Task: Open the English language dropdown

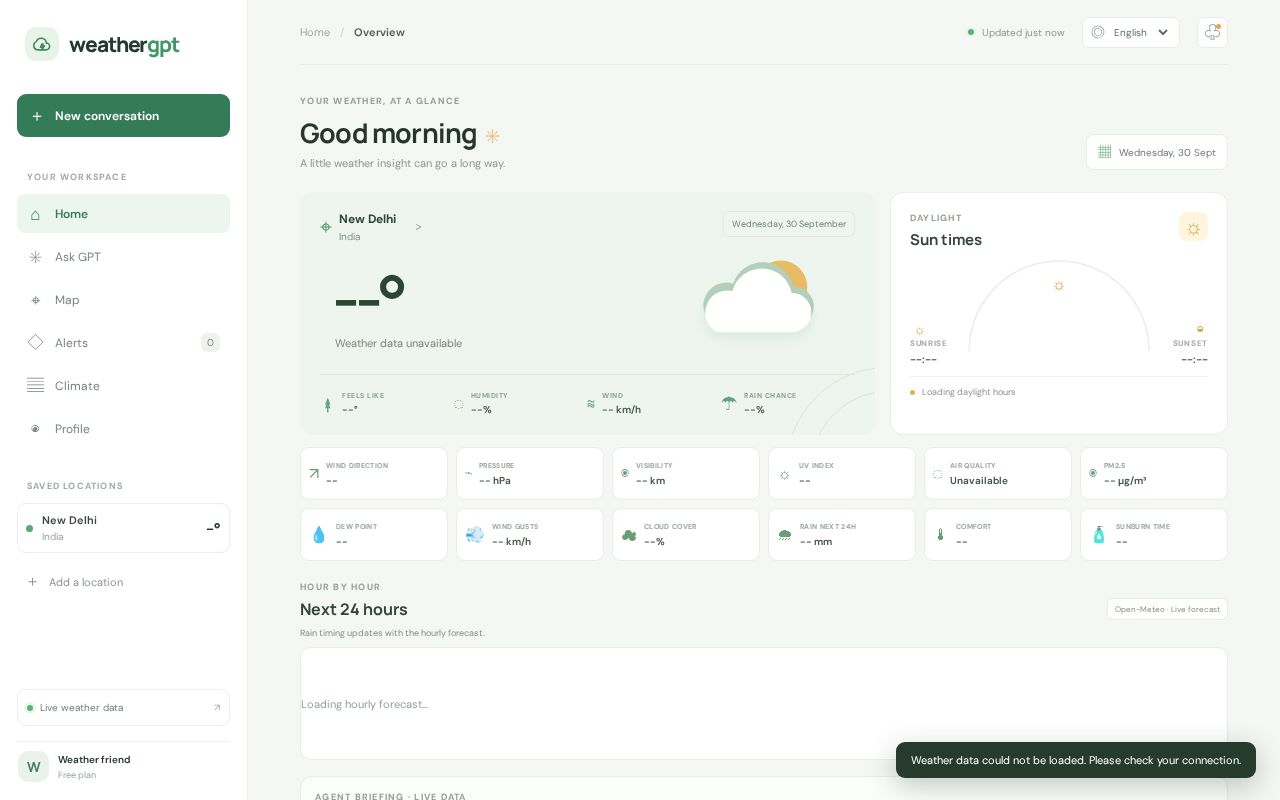Action: coord(1131,32)
